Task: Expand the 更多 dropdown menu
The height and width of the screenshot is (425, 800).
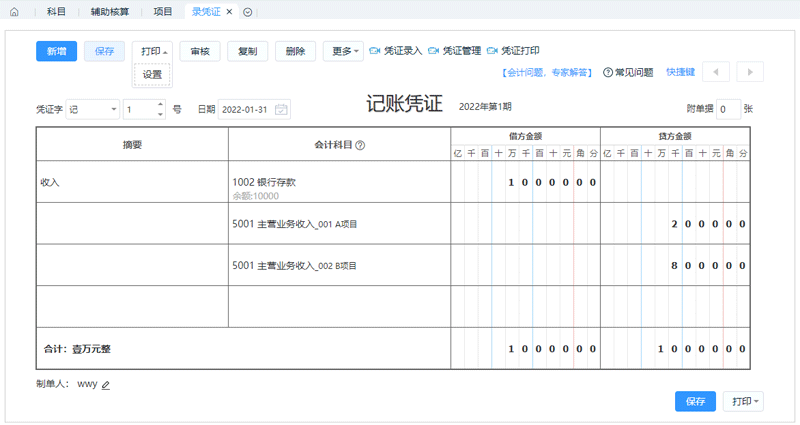Action: pyautogui.click(x=343, y=51)
